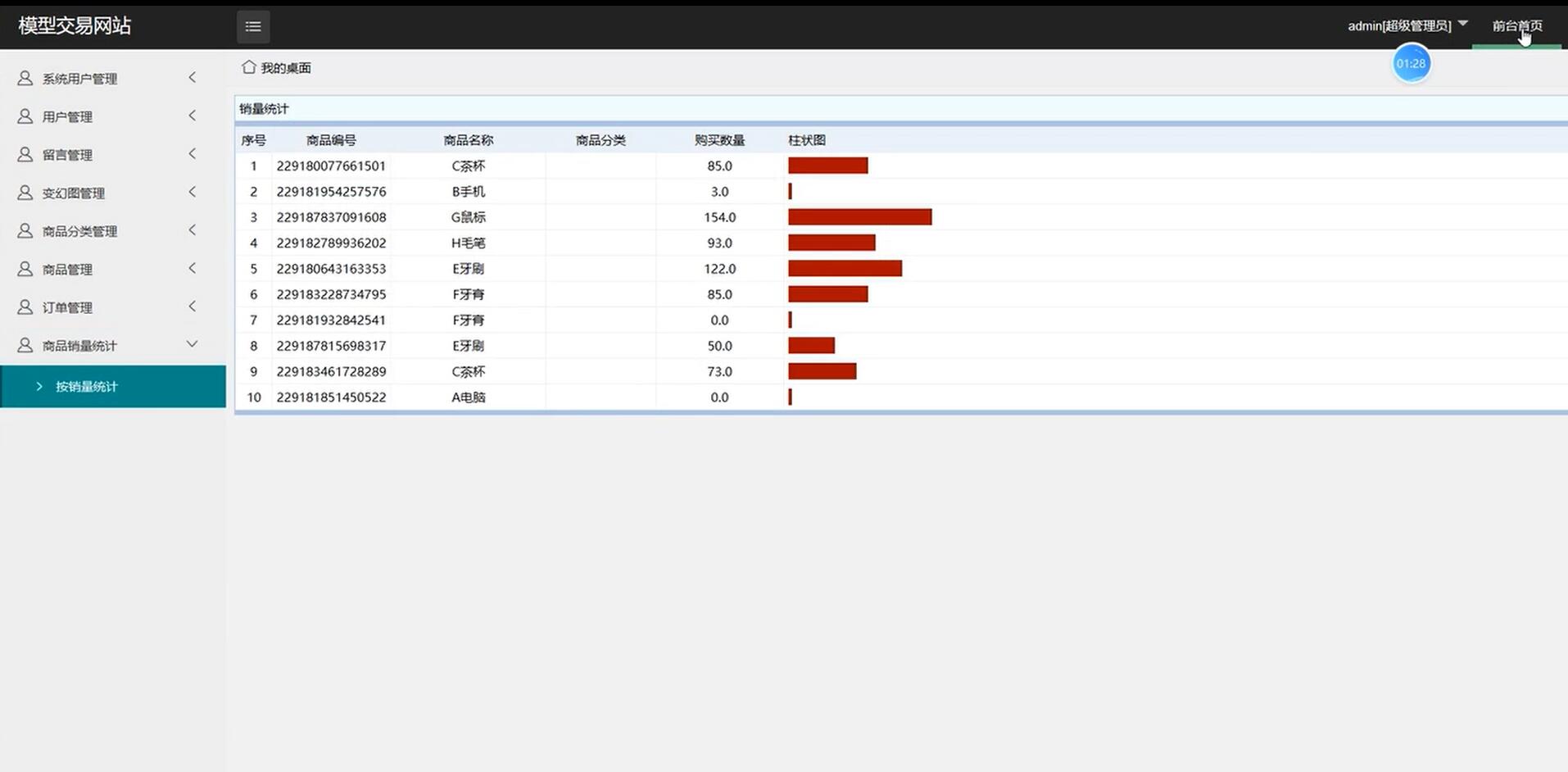Image resolution: width=1568 pixels, height=772 pixels.
Task: Toggle the sidebar hamburger menu button
Action: [253, 26]
